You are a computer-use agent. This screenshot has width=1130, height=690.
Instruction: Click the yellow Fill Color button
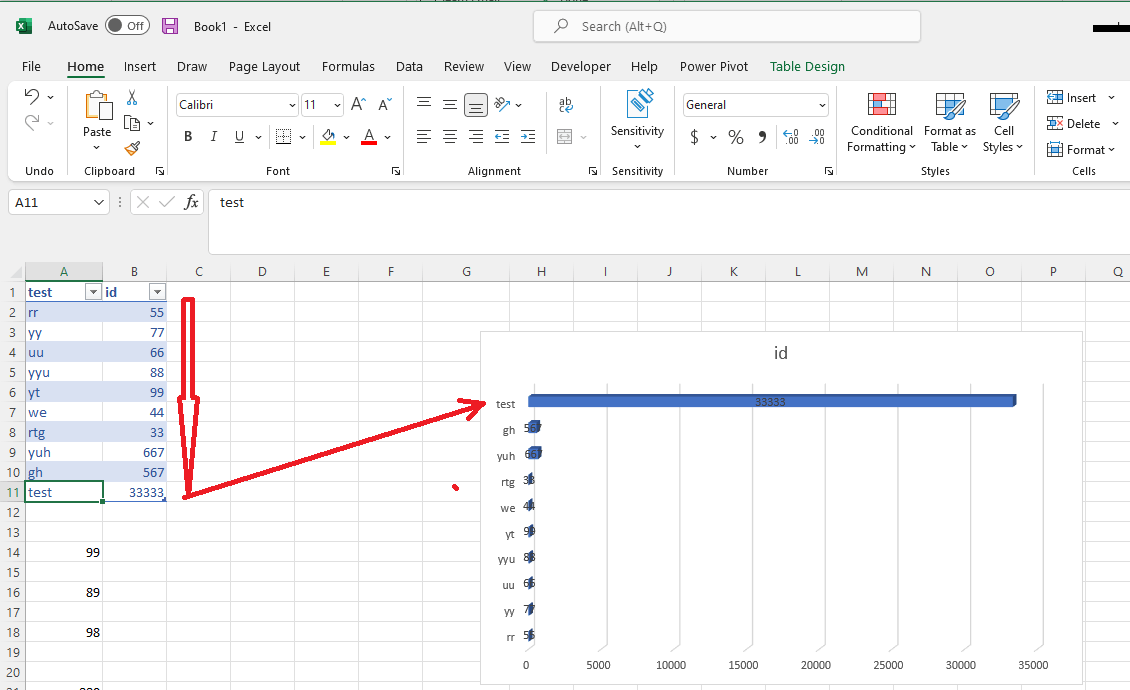click(329, 136)
